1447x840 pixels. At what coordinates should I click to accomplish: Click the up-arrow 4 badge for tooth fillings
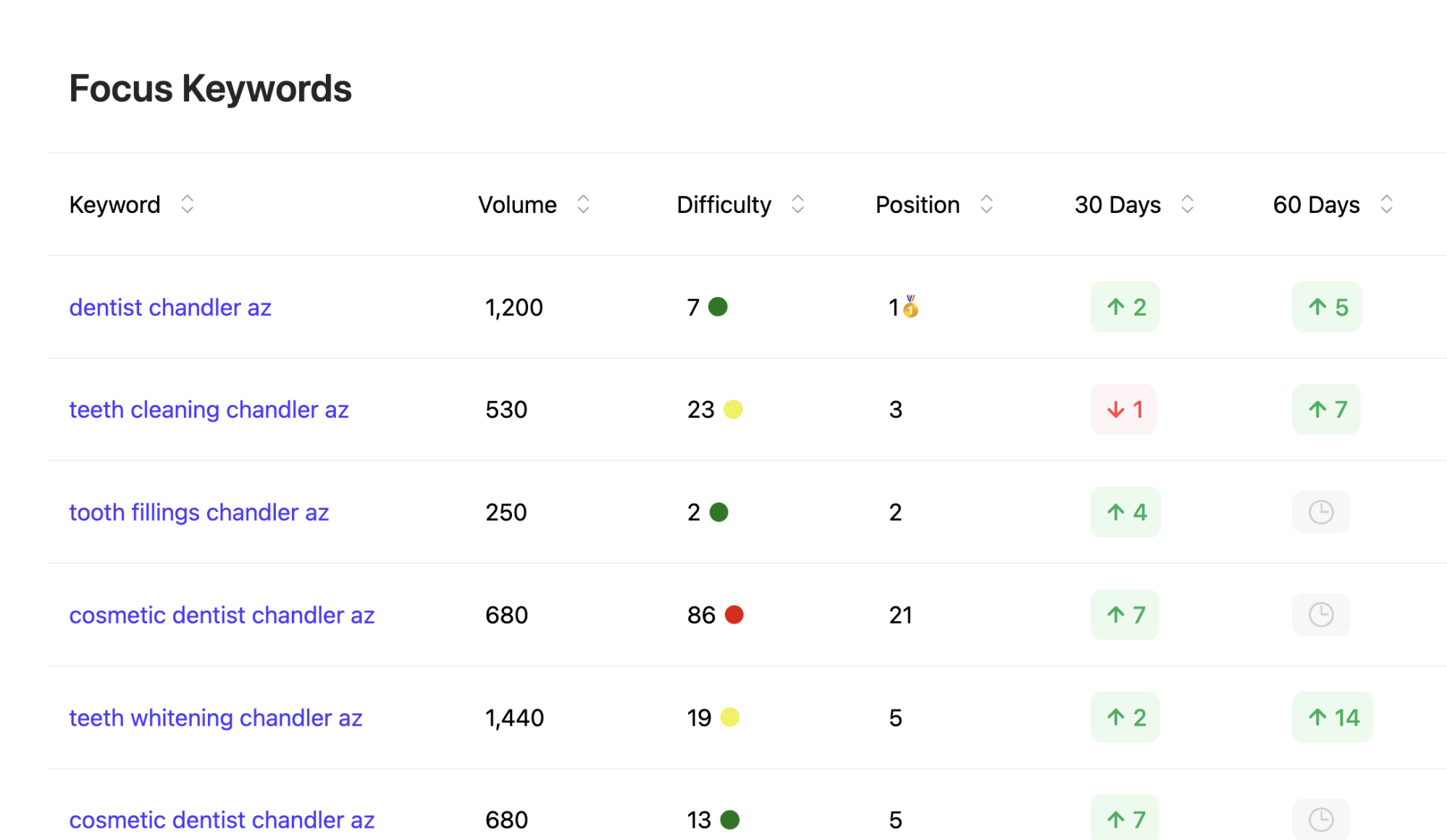[x=1125, y=512]
